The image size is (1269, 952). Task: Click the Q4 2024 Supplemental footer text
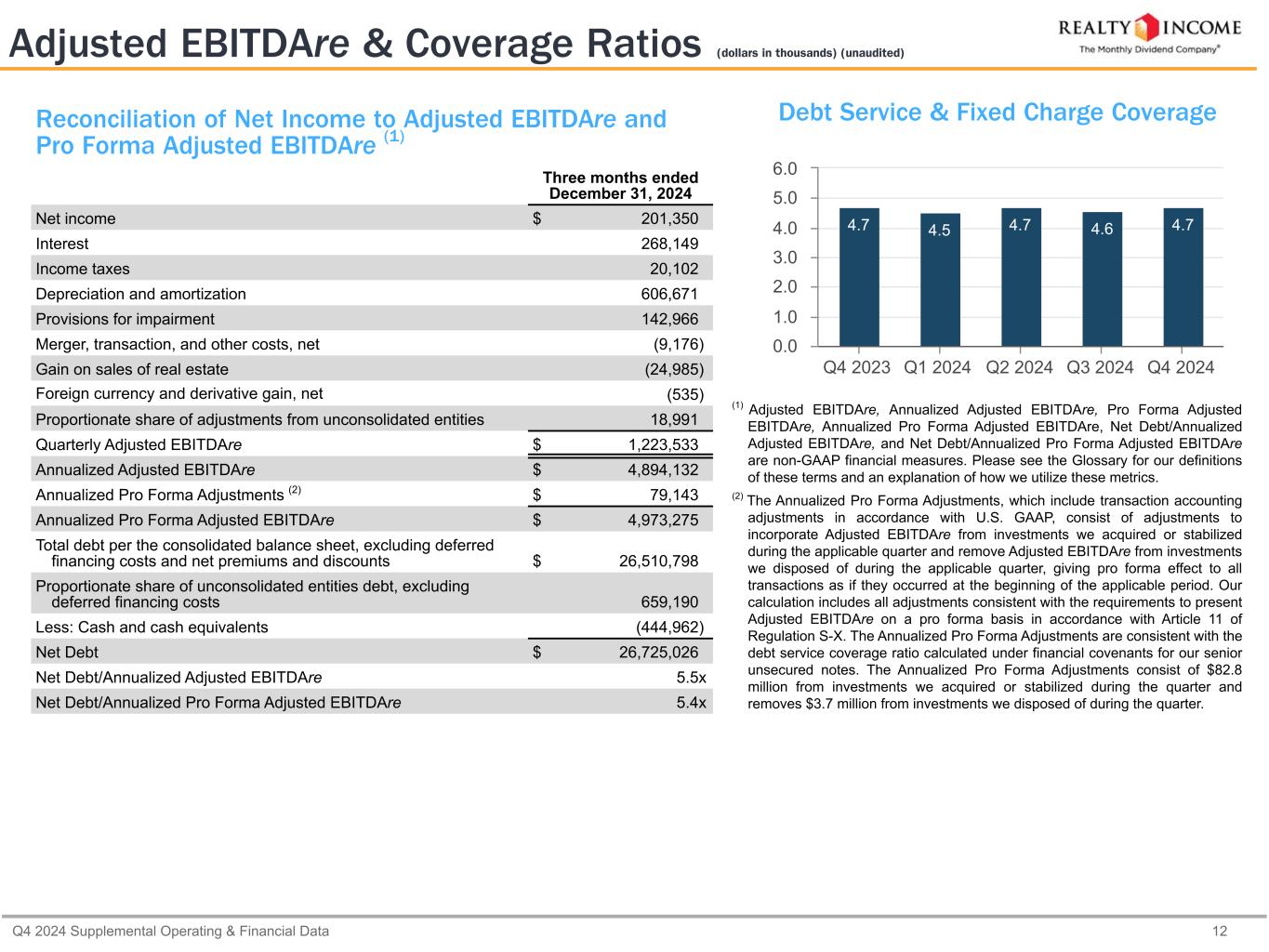pyautogui.click(x=170, y=931)
